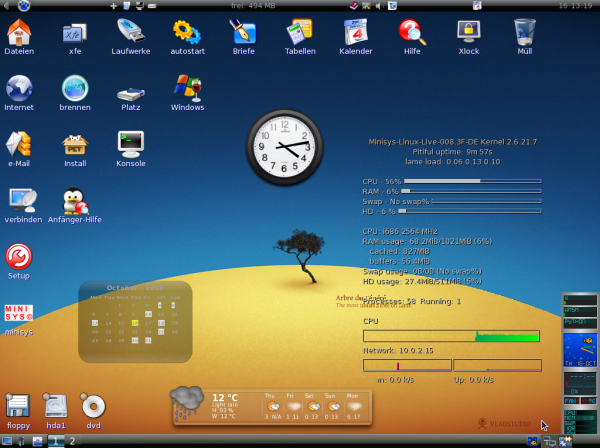Image resolution: width=600 pixels, height=448 pixels.
Task: Open the Dateien home folder icon
Action: [x=18, y=33]
